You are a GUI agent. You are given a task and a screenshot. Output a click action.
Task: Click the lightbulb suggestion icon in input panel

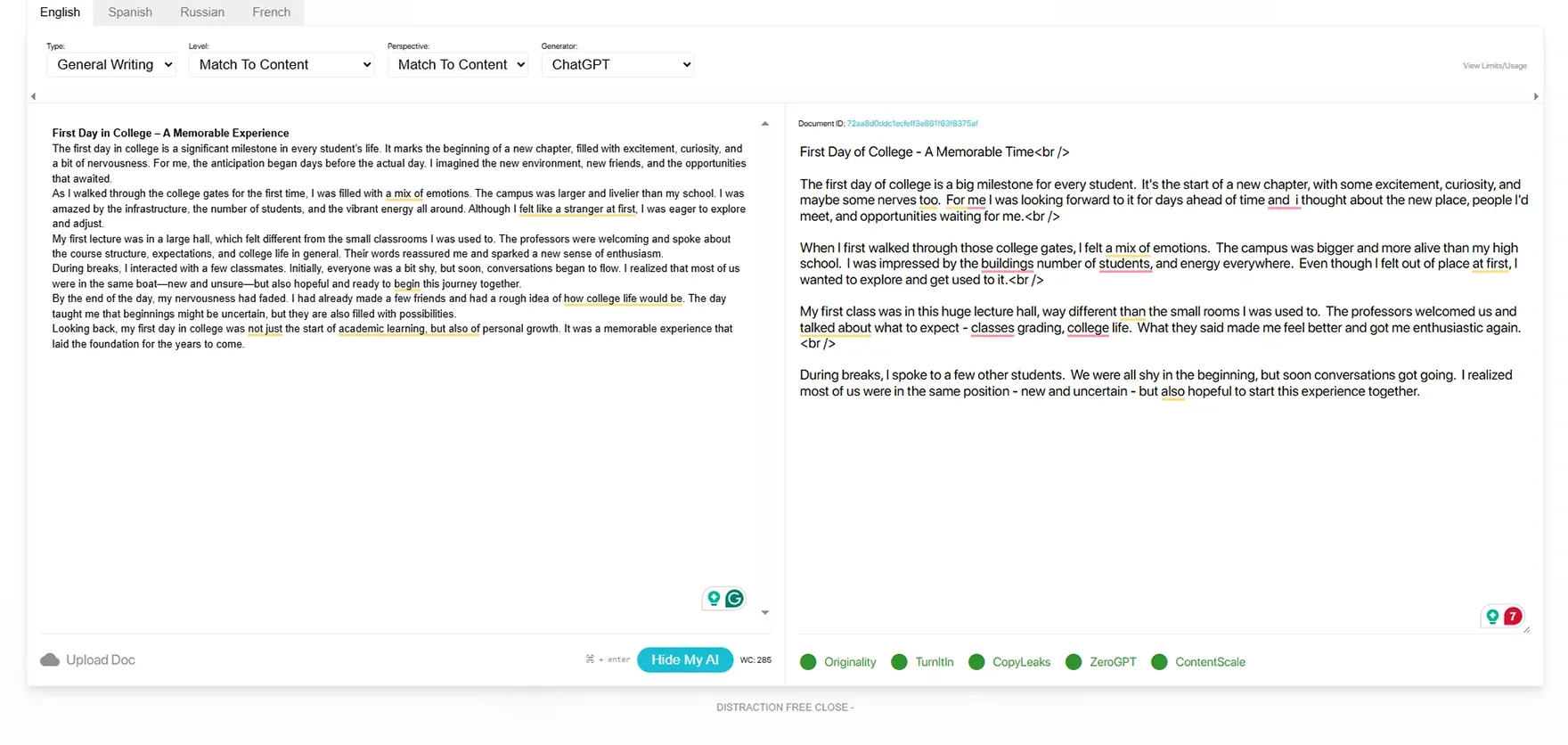[x=714, y=598]
